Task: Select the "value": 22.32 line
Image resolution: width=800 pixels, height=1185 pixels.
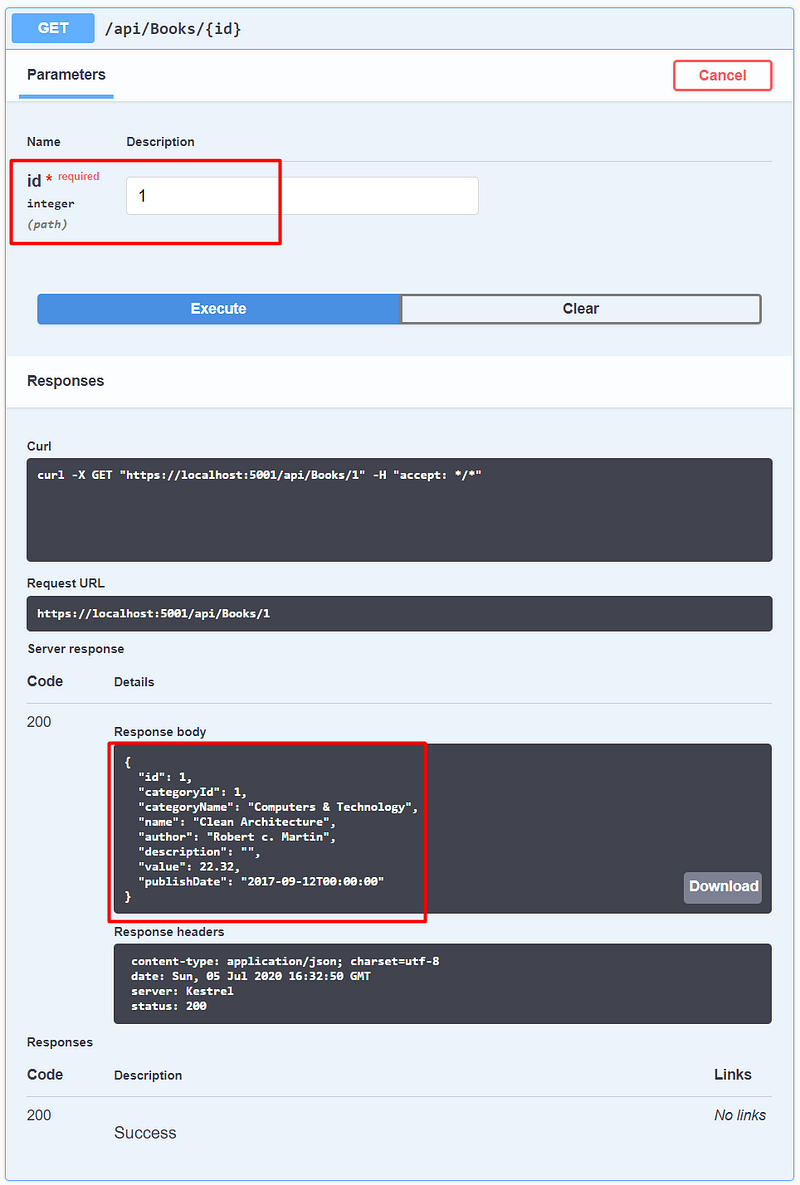Action: point(189,867)
